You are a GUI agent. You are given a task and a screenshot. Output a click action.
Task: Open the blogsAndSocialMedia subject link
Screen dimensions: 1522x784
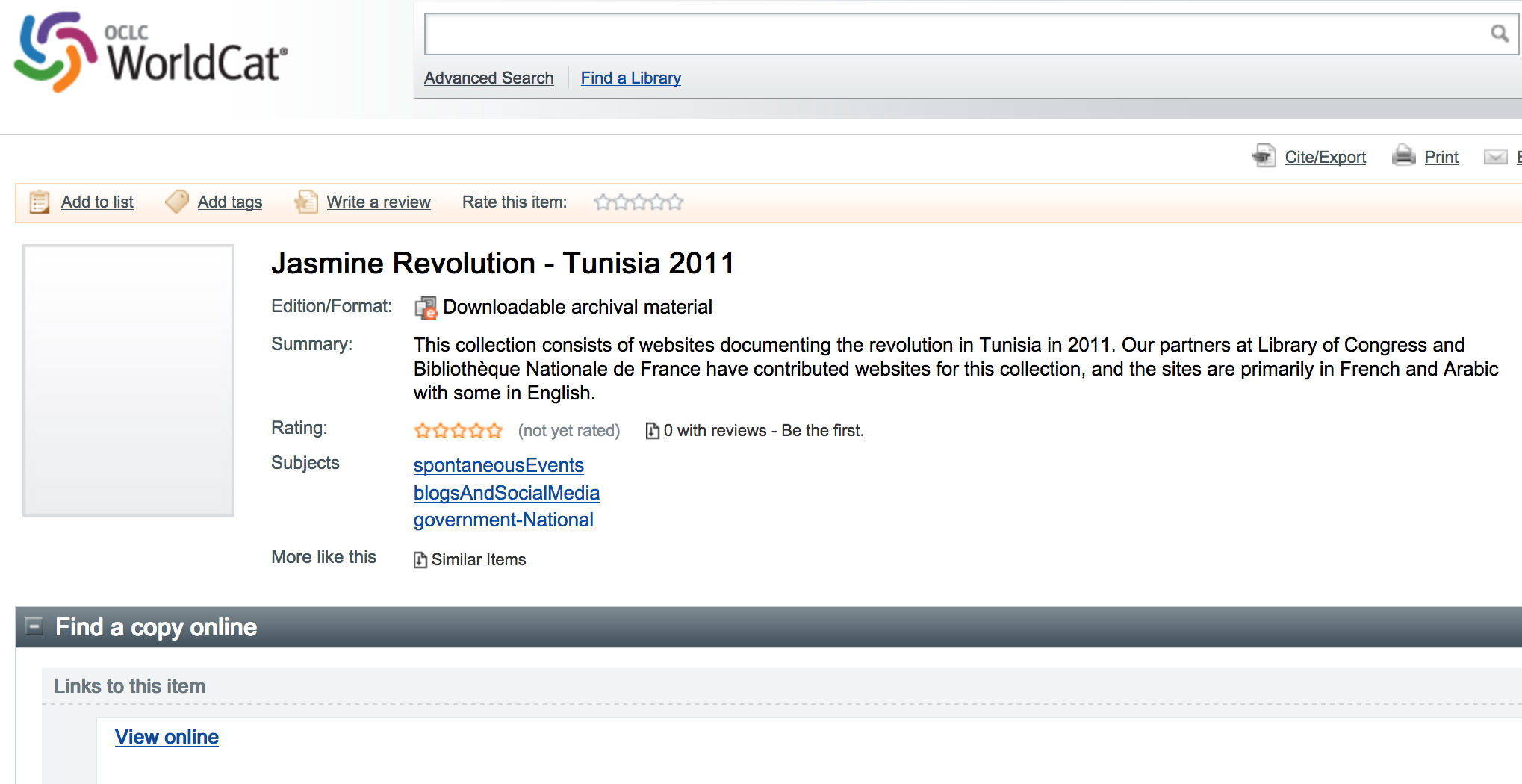click(506, 493)
